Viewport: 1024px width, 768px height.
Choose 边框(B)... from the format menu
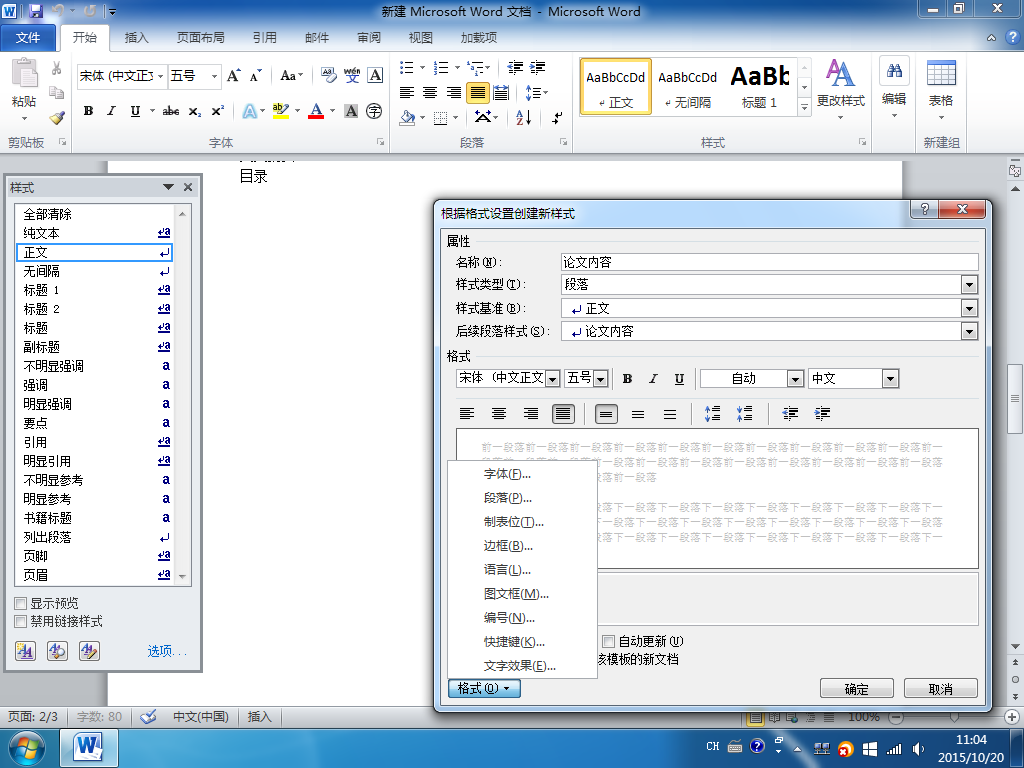coord(508,546)
